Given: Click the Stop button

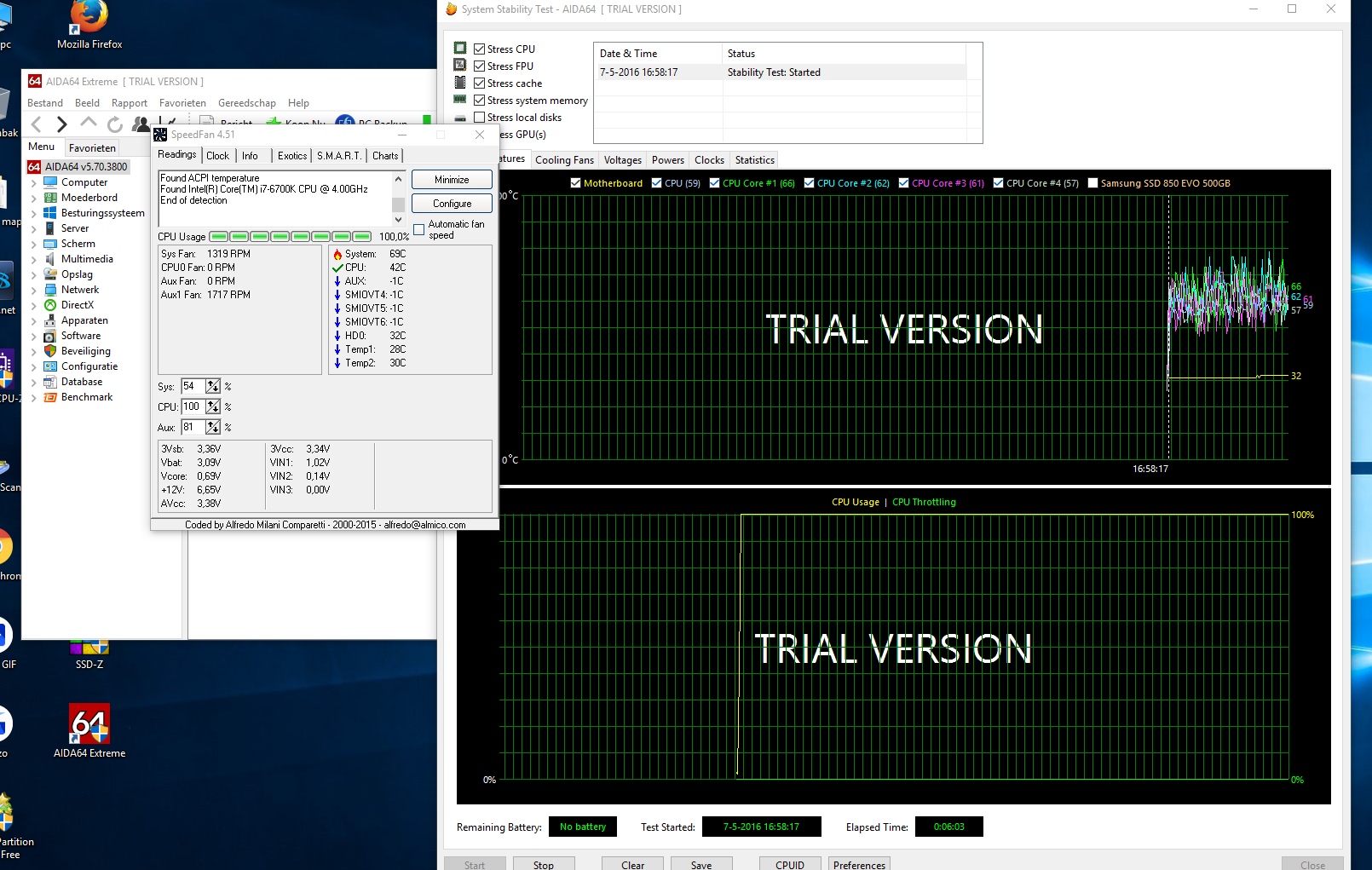Looking at the screenshot, I should (x=543, y=864).
